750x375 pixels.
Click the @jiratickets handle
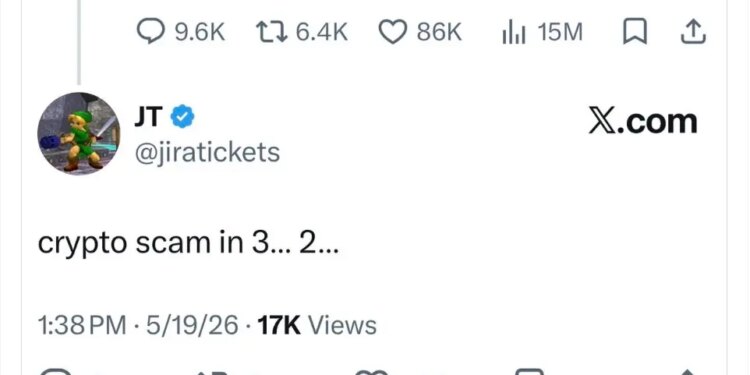(x=207, y=153)
